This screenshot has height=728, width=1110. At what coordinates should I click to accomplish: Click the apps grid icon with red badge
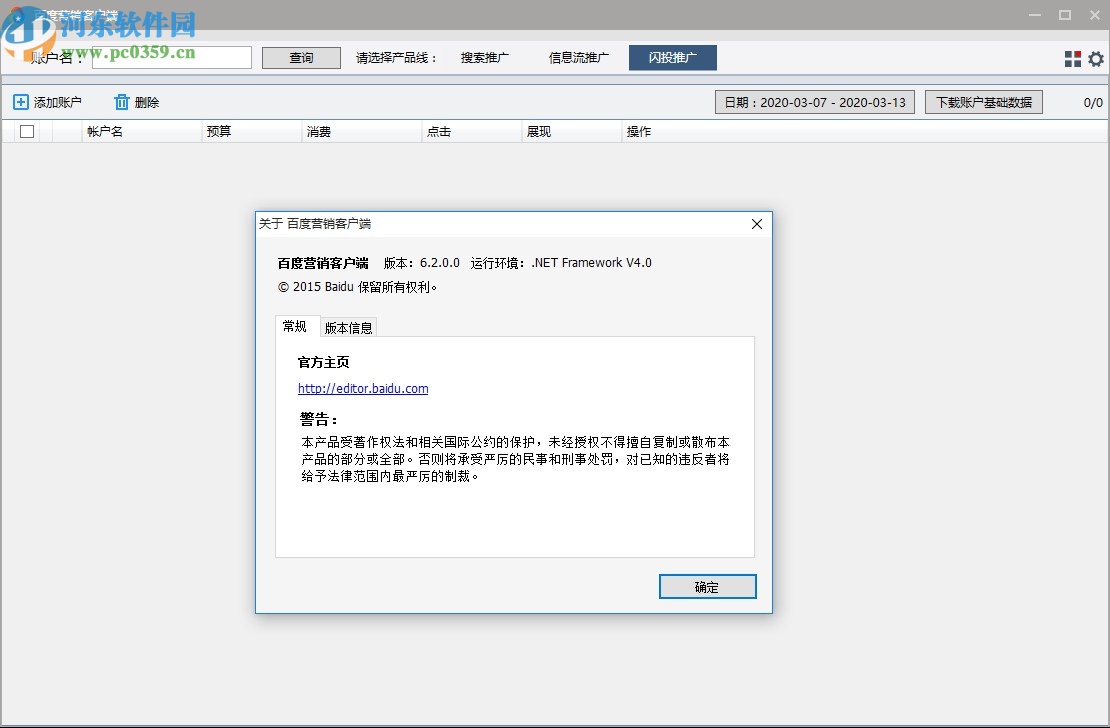[1073, 58]
